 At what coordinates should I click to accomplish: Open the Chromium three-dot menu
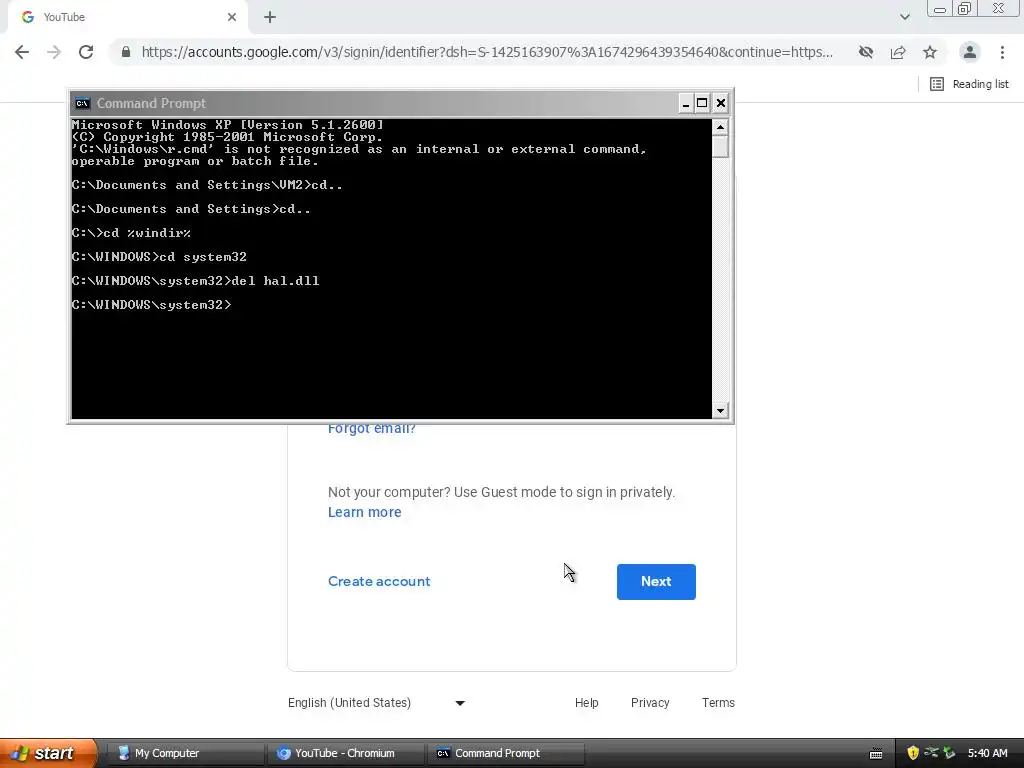click(1002, 52)
